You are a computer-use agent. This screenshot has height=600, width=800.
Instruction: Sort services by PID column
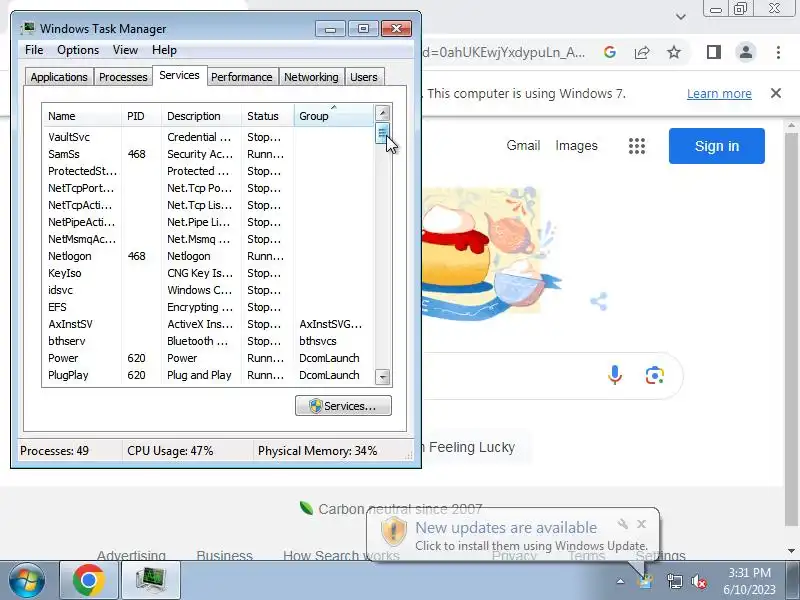141,116
